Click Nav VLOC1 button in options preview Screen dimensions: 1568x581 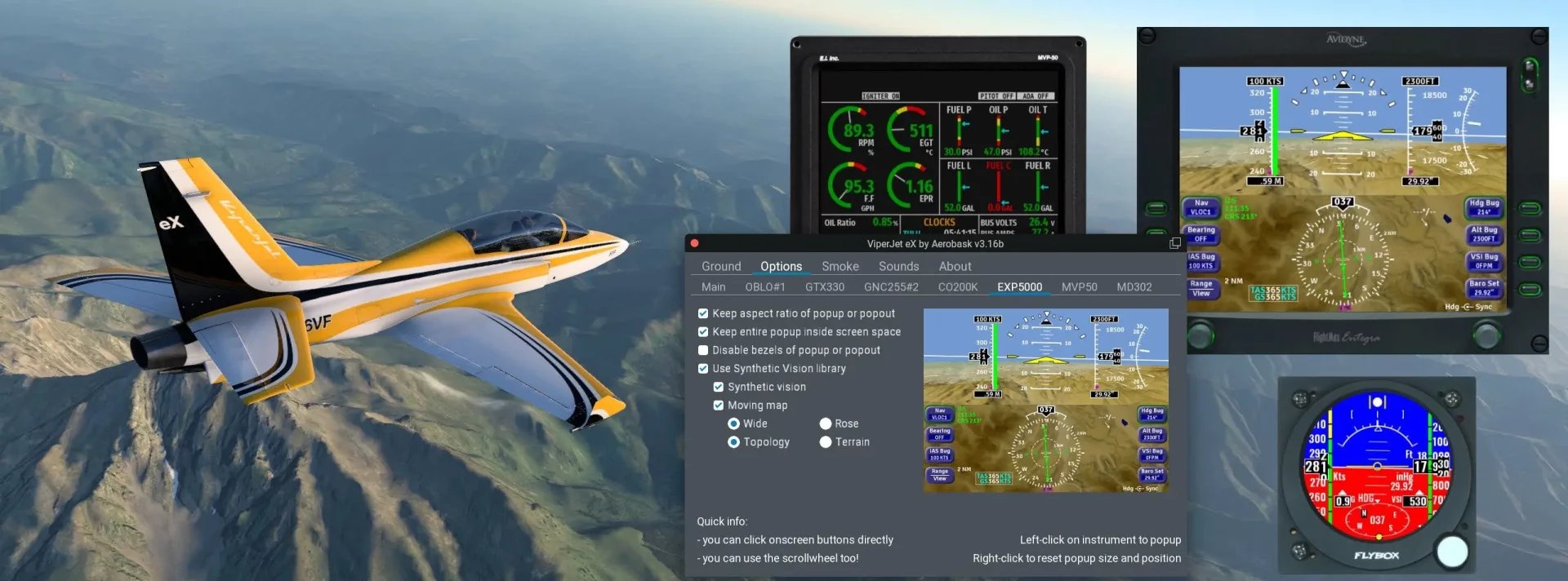click(939, 414)
